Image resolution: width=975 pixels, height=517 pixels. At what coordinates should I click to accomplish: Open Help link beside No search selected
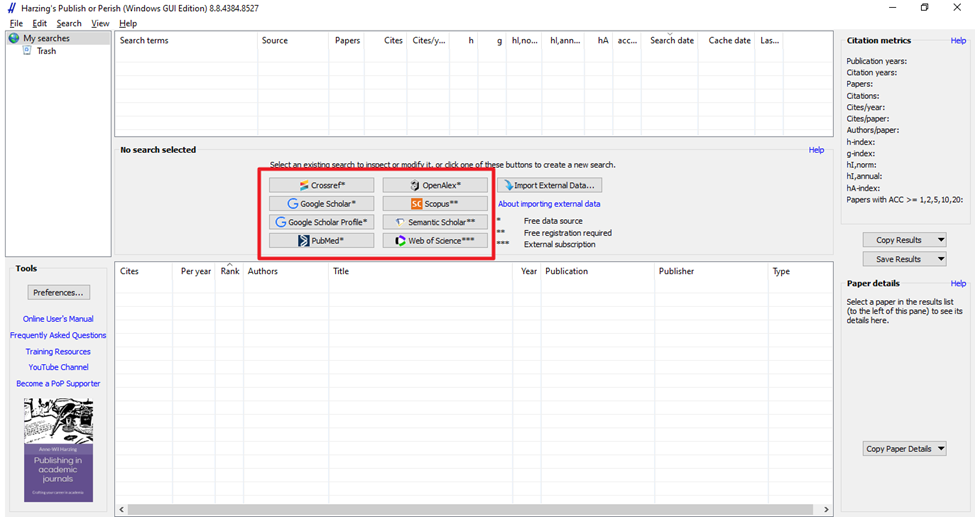[x=816, y=150]
